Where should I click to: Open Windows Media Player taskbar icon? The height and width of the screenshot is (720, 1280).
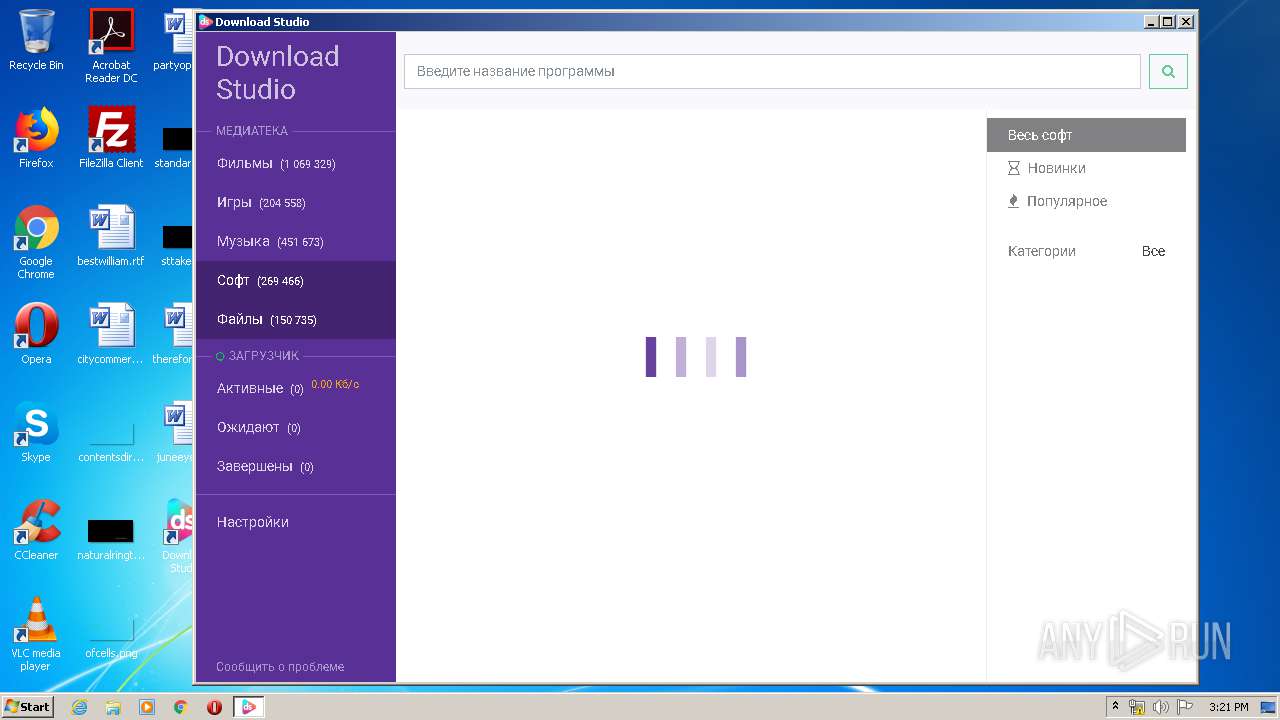click(x=147, y=707)
